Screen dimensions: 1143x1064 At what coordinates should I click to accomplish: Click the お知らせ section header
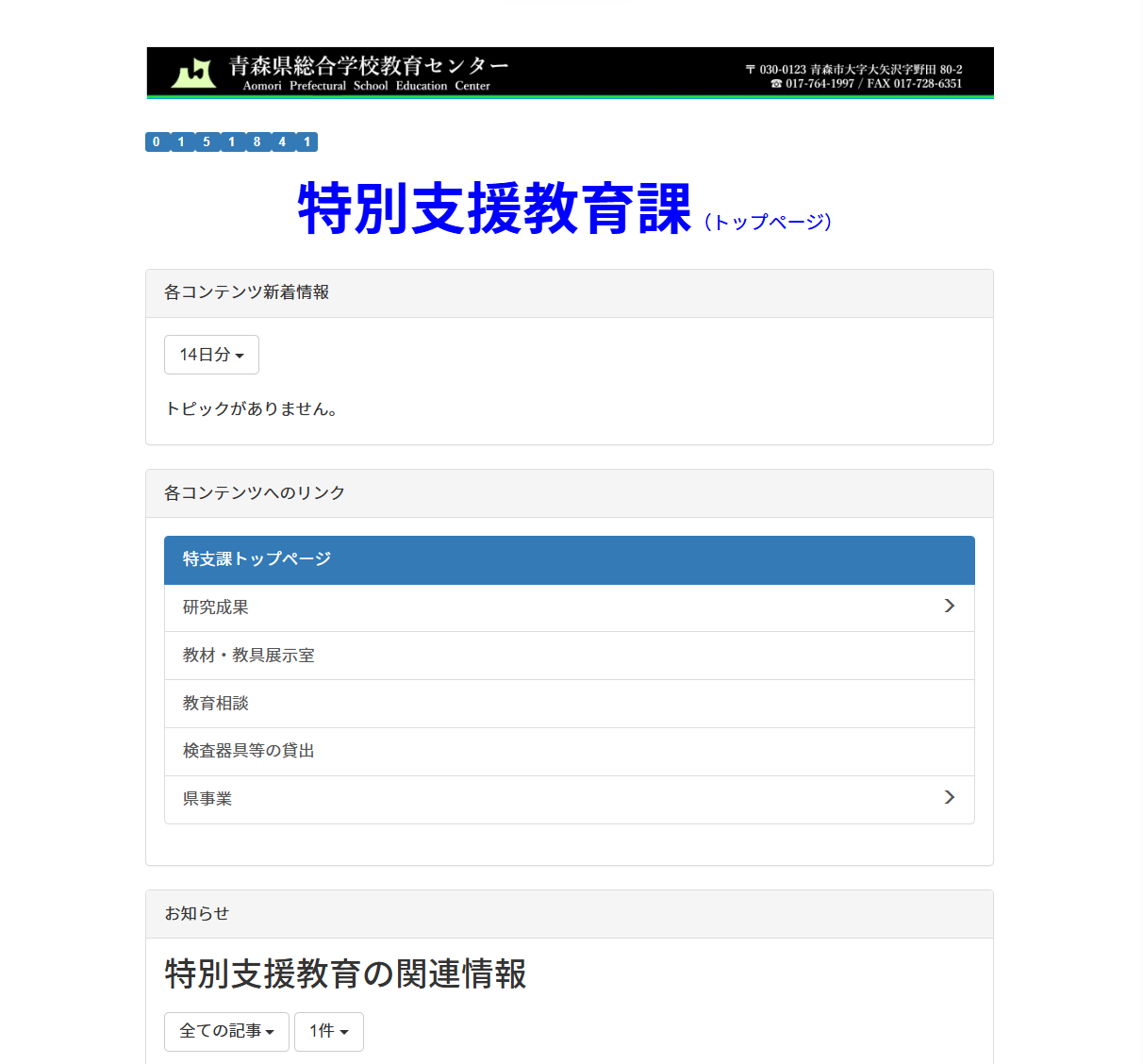pos(196,913)
